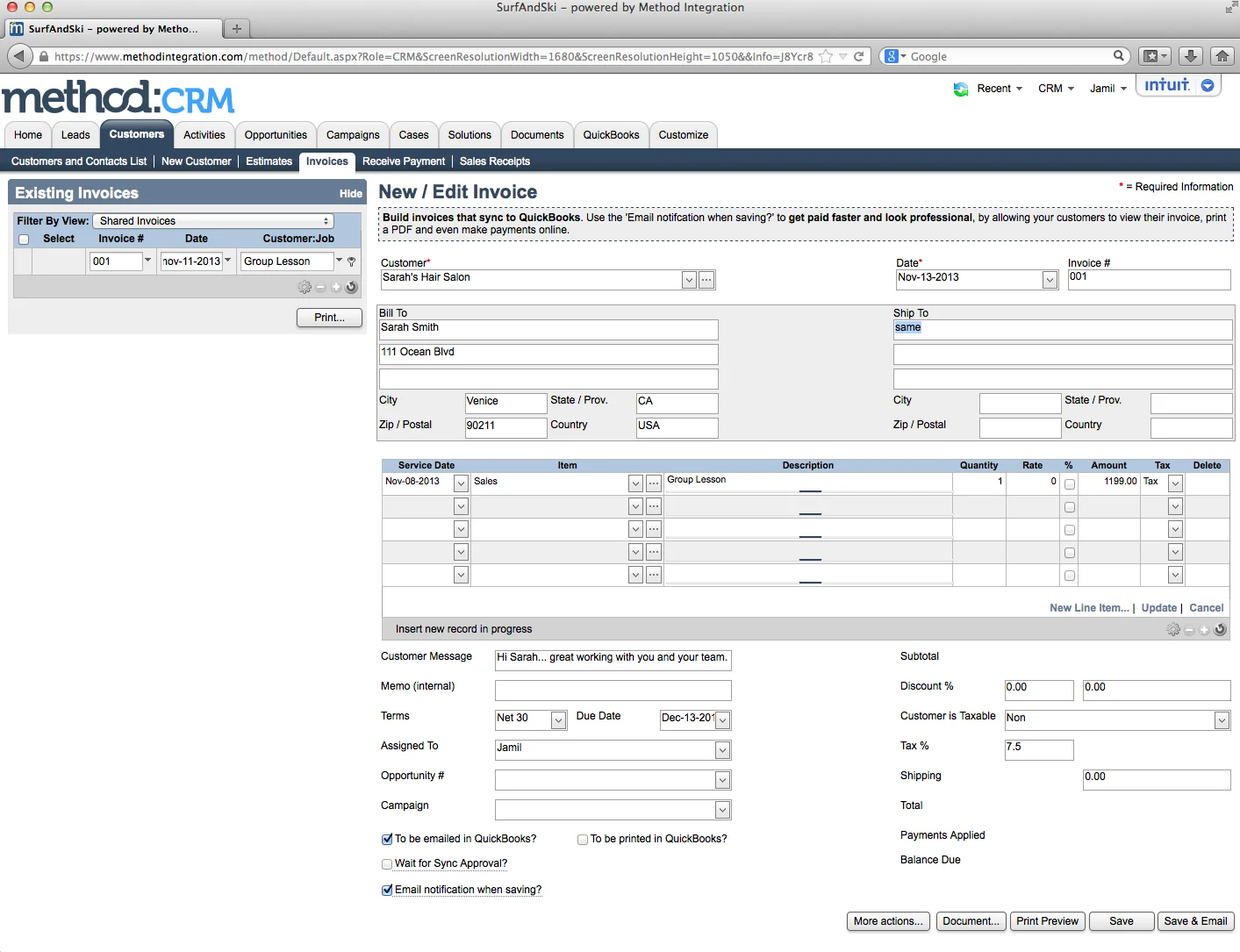Click the browser home icon

(x=1222, y=56)
